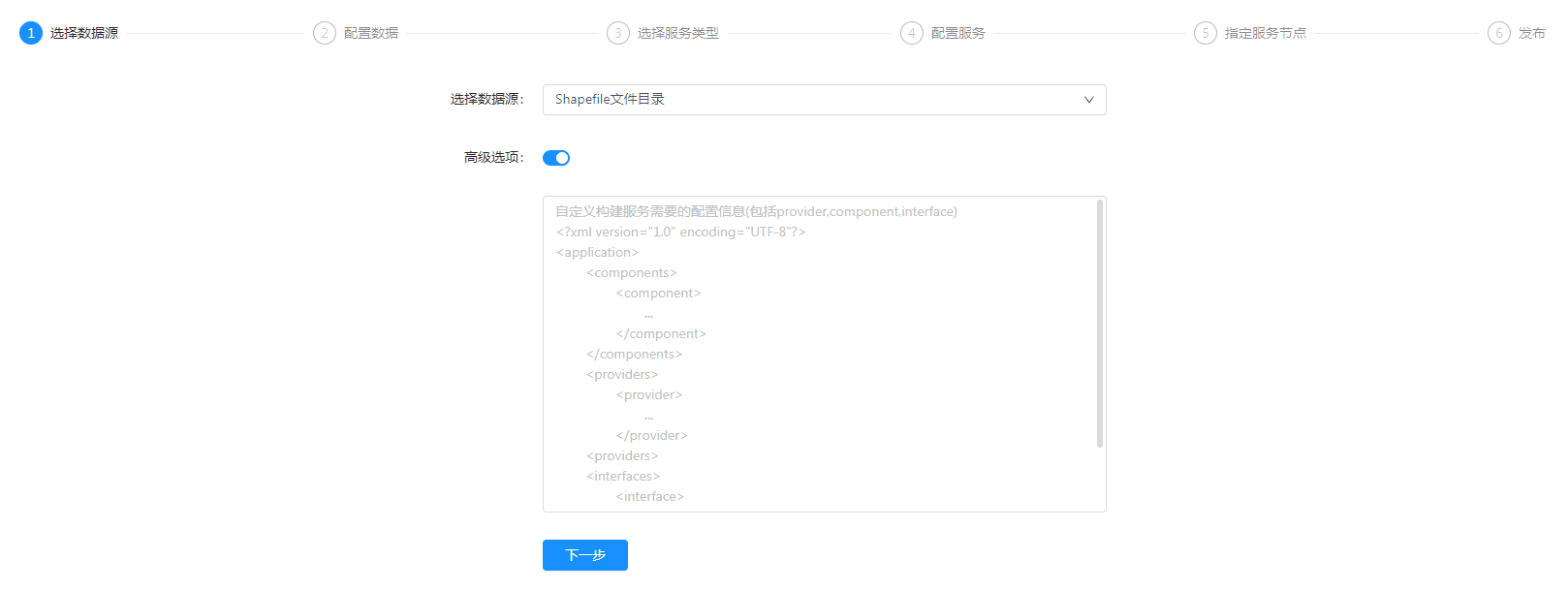Click the step 2 number circle
Screen dimensions: 1568x591
325,33
